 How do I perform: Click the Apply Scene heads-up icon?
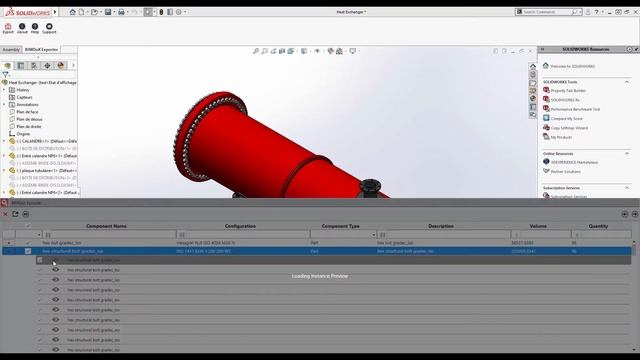(x=339, y=51)
